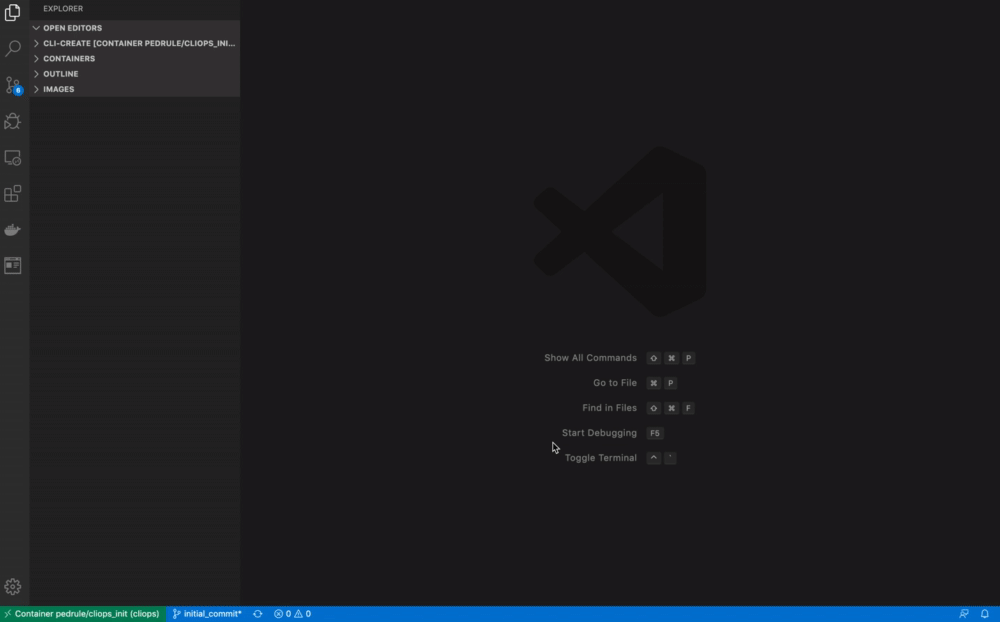Open the activity bar icon below Docker
1000x622 pixels.
coord(13,265)
